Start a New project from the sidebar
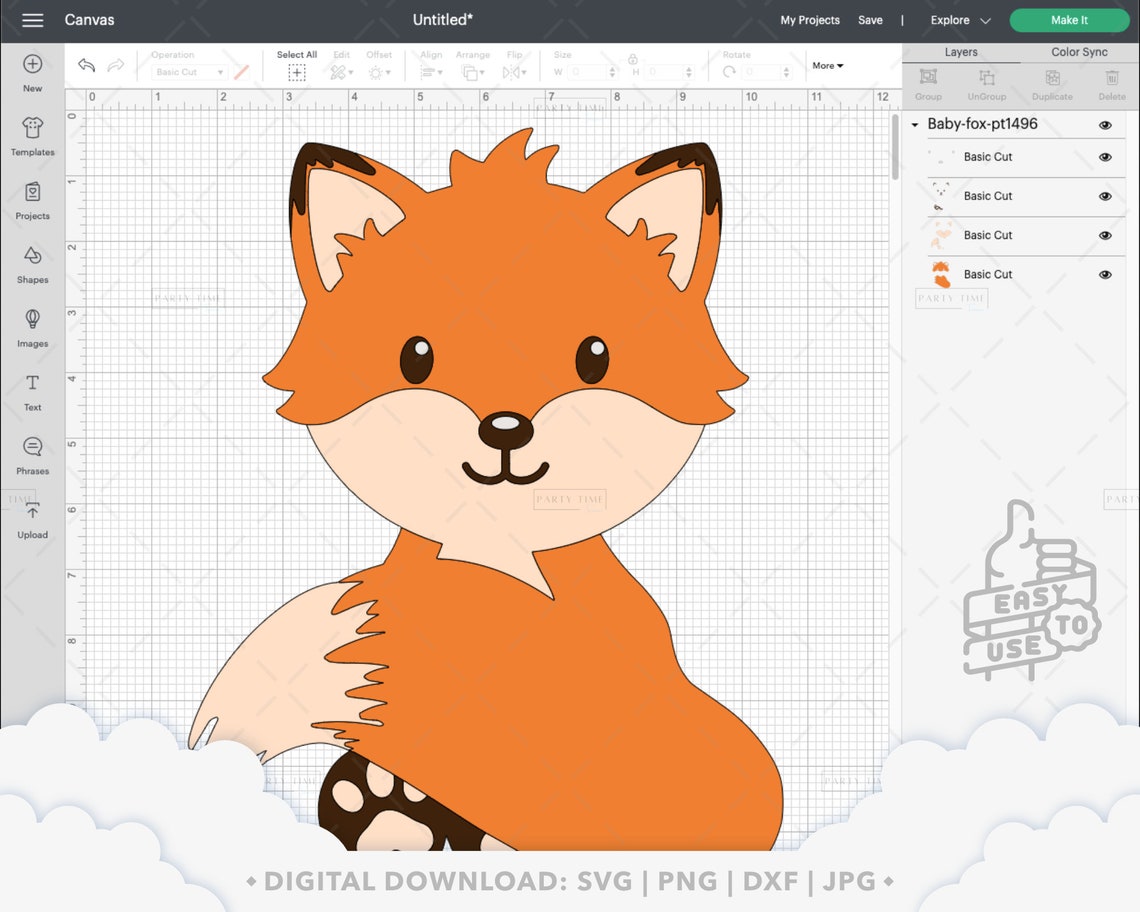Viewport: 1140px width, 912px height. [x=32, y=71]
